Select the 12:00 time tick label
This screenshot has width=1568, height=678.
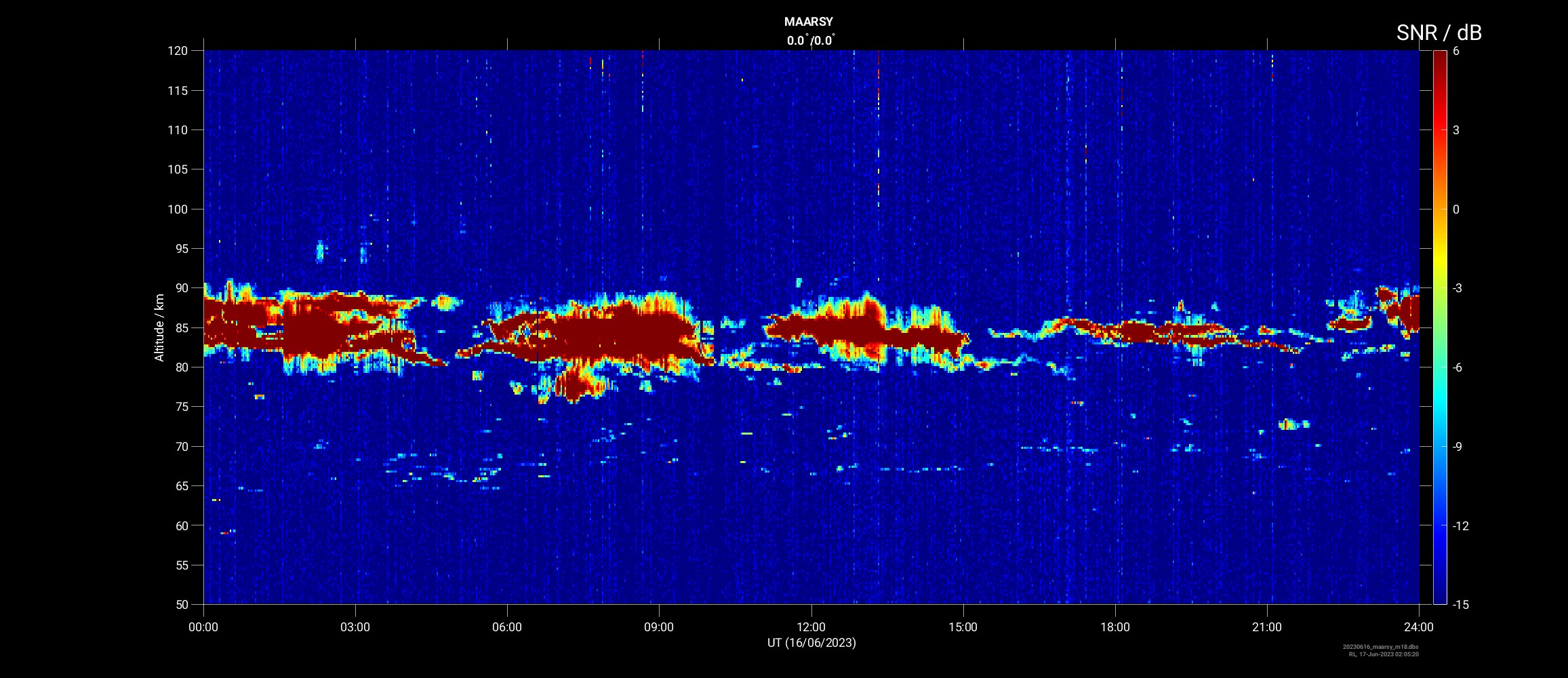[x=811, y=627]
